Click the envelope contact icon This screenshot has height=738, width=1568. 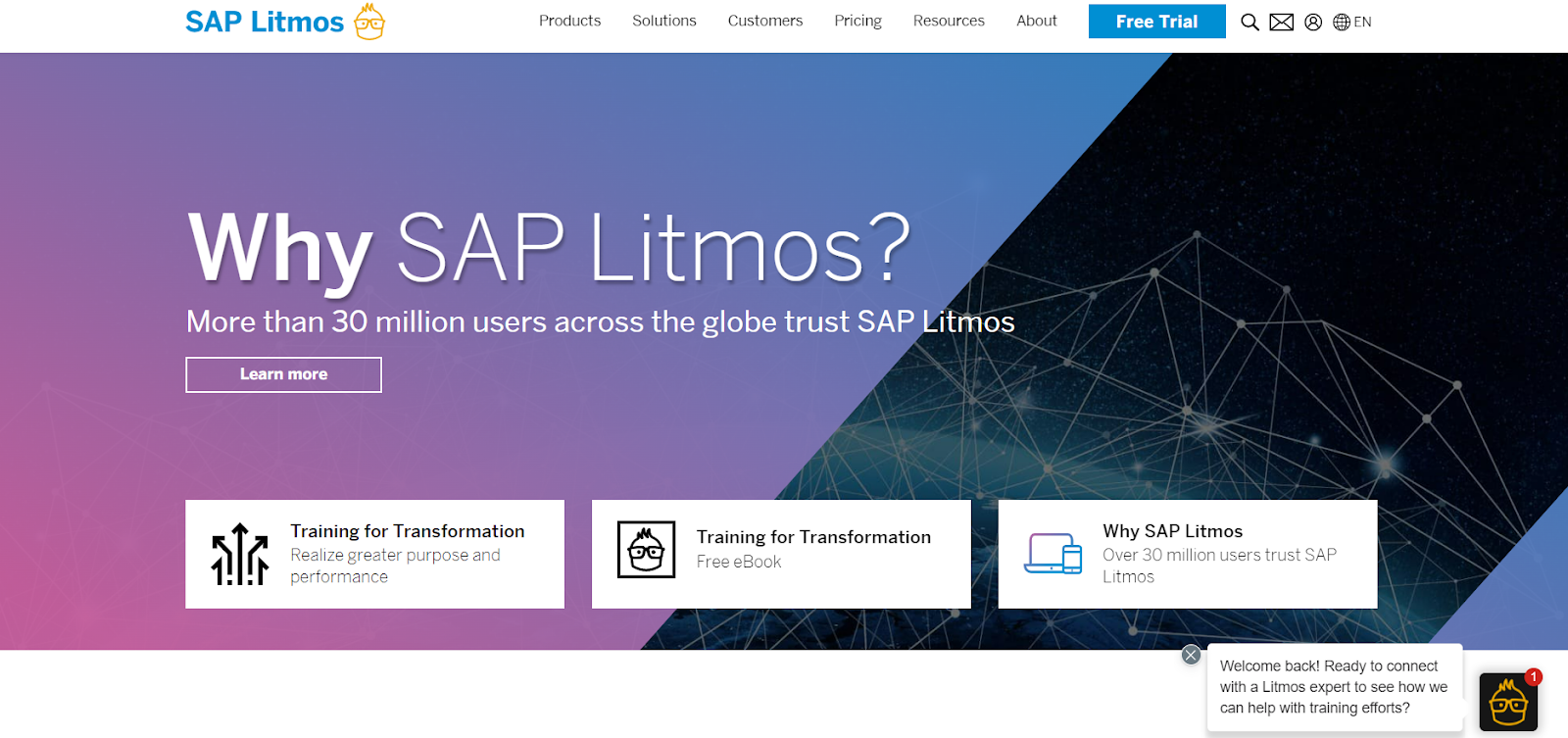tap(1281, 22)
